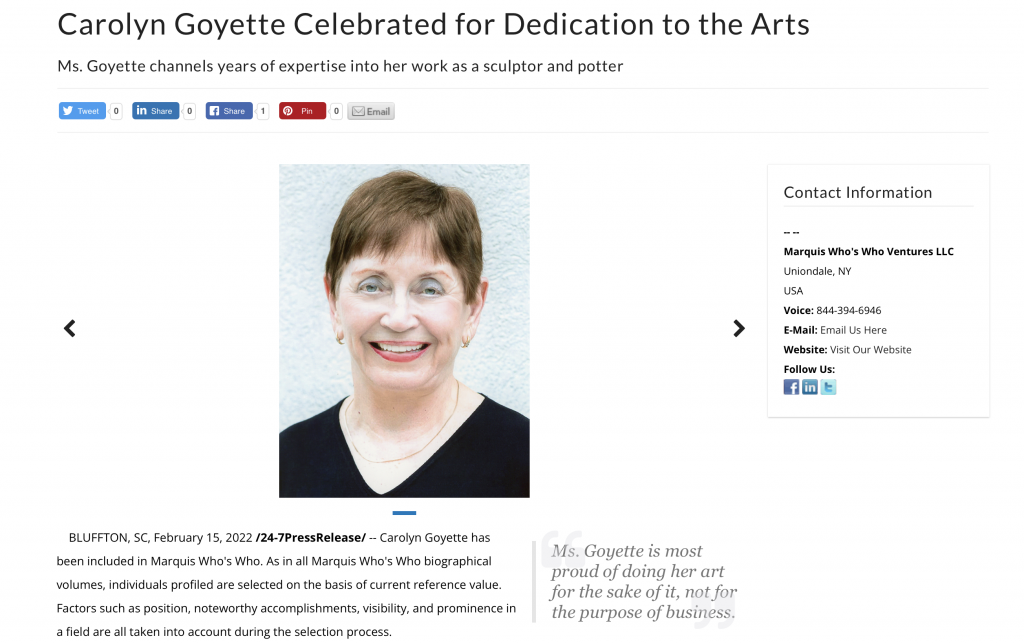Open Facebook icon under Follow Us
This screenshot has width=1024, height=643.
pyautogui.click(x=791, y=387)
